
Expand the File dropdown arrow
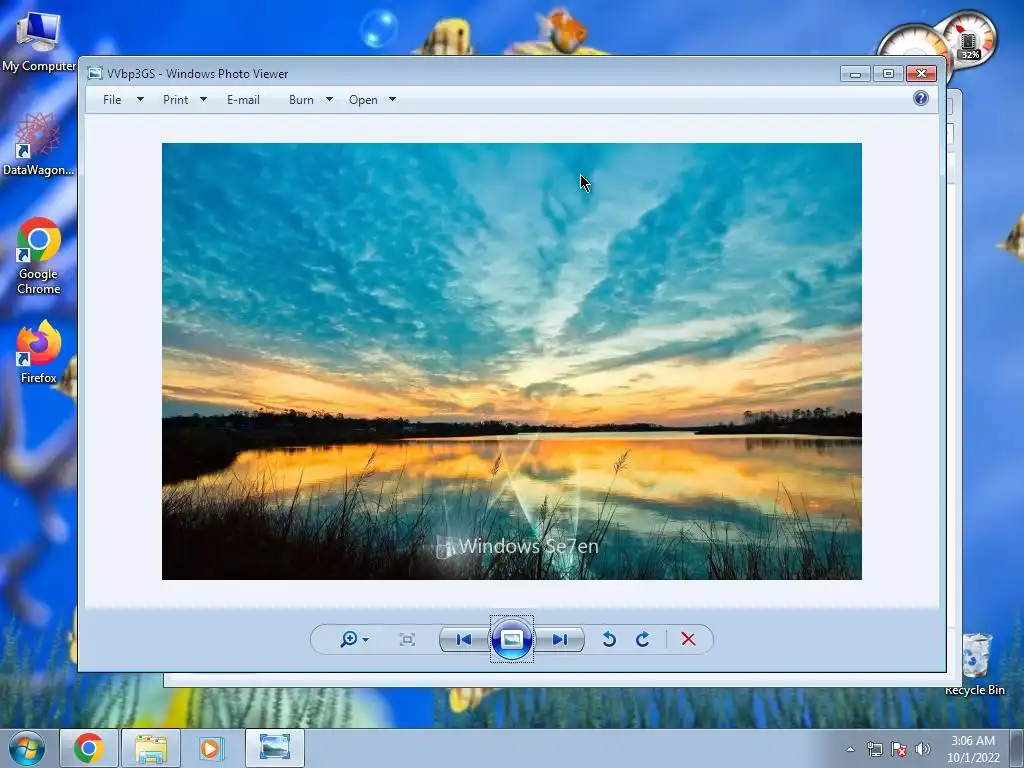140,99
